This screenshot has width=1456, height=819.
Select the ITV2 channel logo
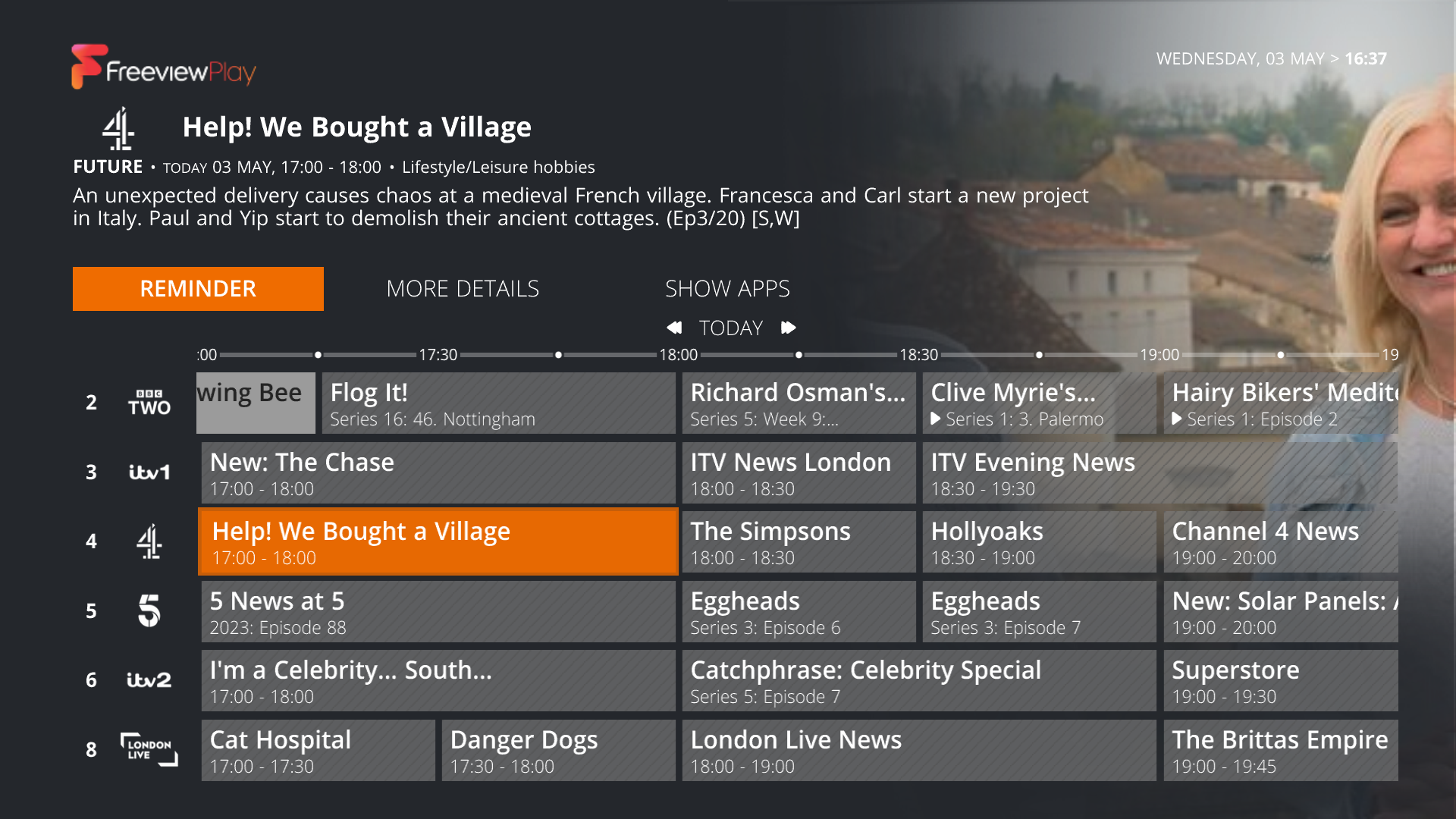pyautogui.click(x=149, y=680)
